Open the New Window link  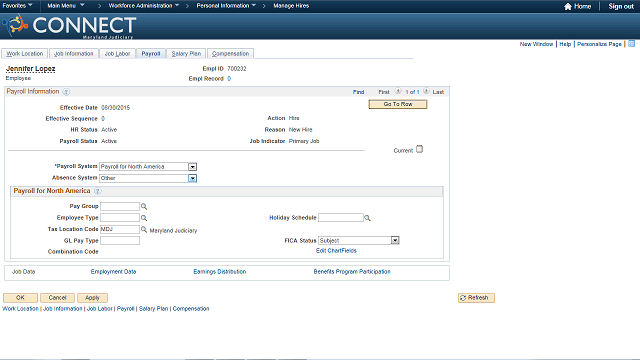536,44
